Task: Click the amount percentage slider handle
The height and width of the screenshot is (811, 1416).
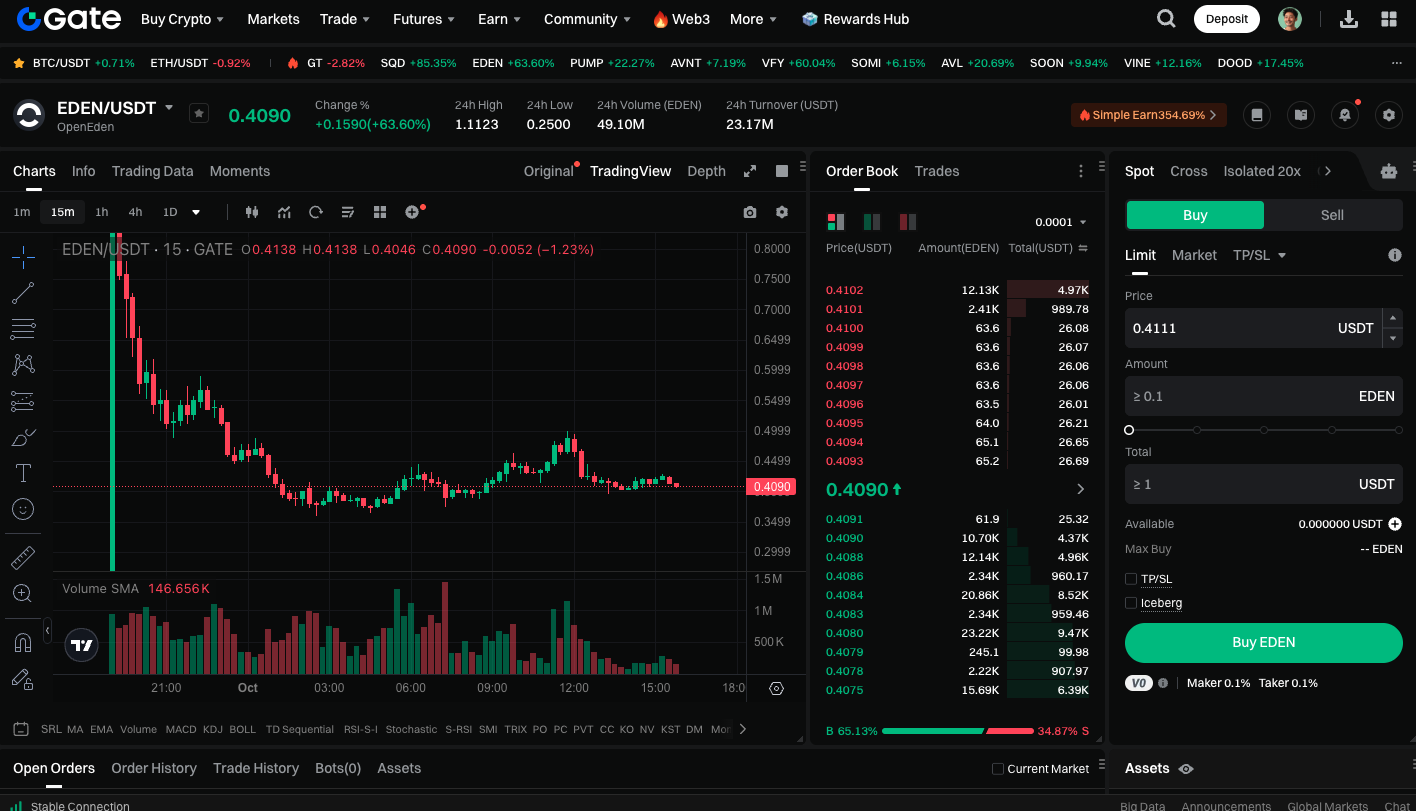Action: tap(1129, 430)
